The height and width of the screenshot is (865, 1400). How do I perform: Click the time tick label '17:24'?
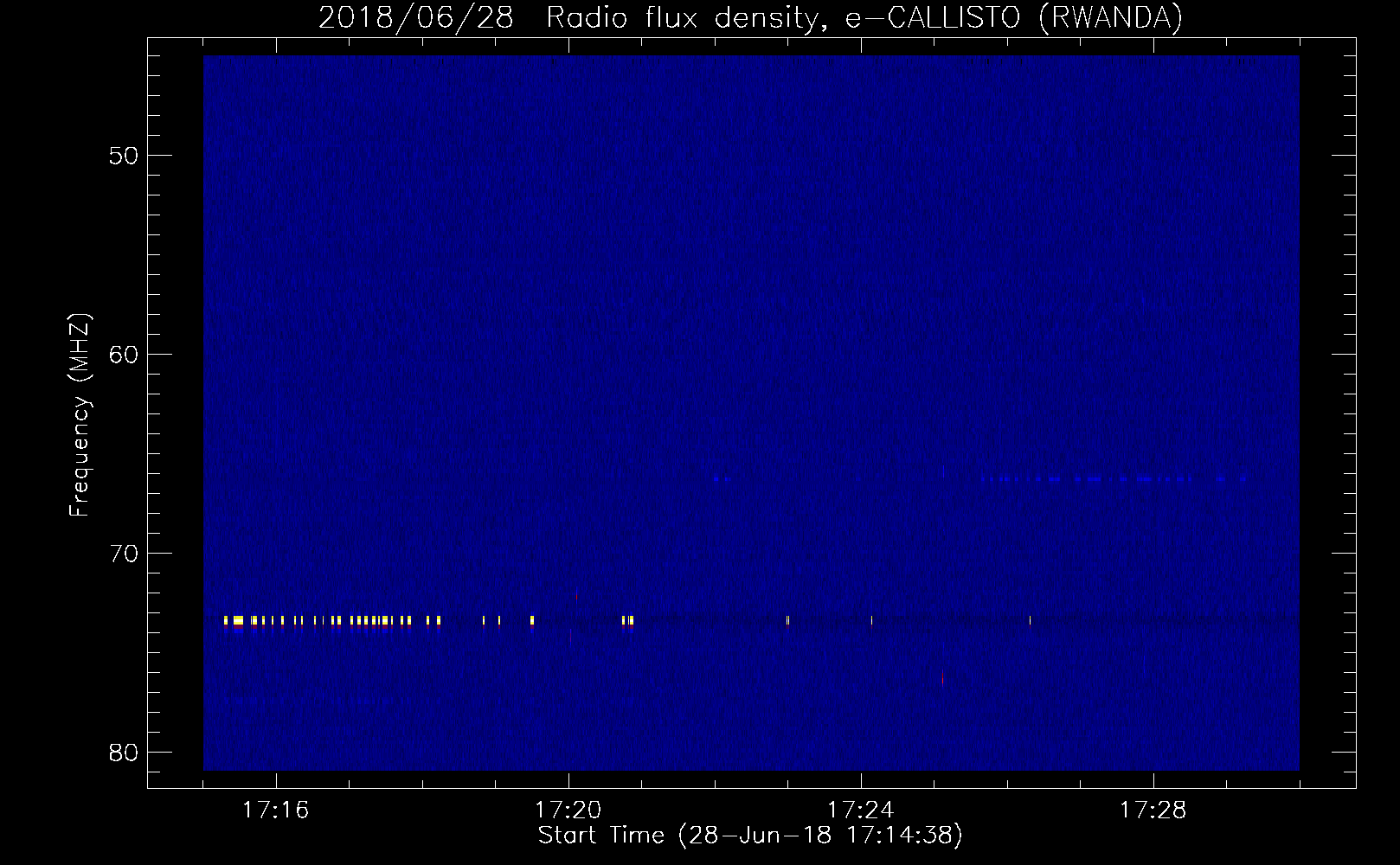pos(860,811)
